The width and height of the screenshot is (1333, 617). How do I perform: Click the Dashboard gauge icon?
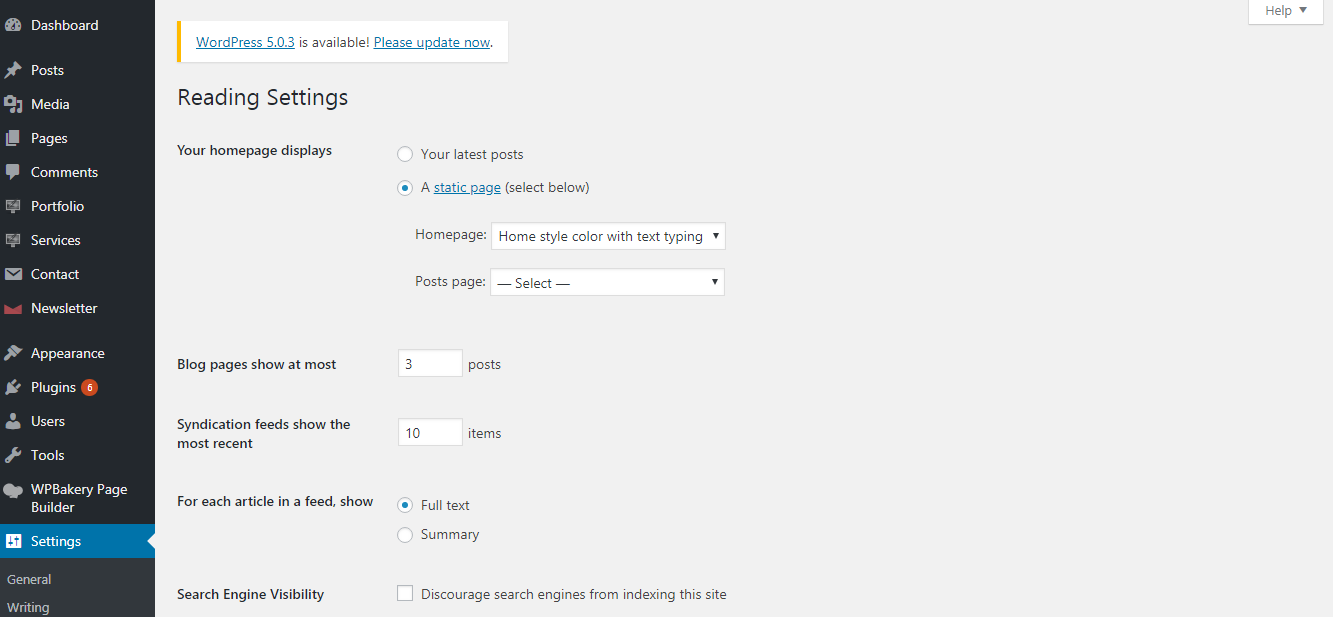13,25
